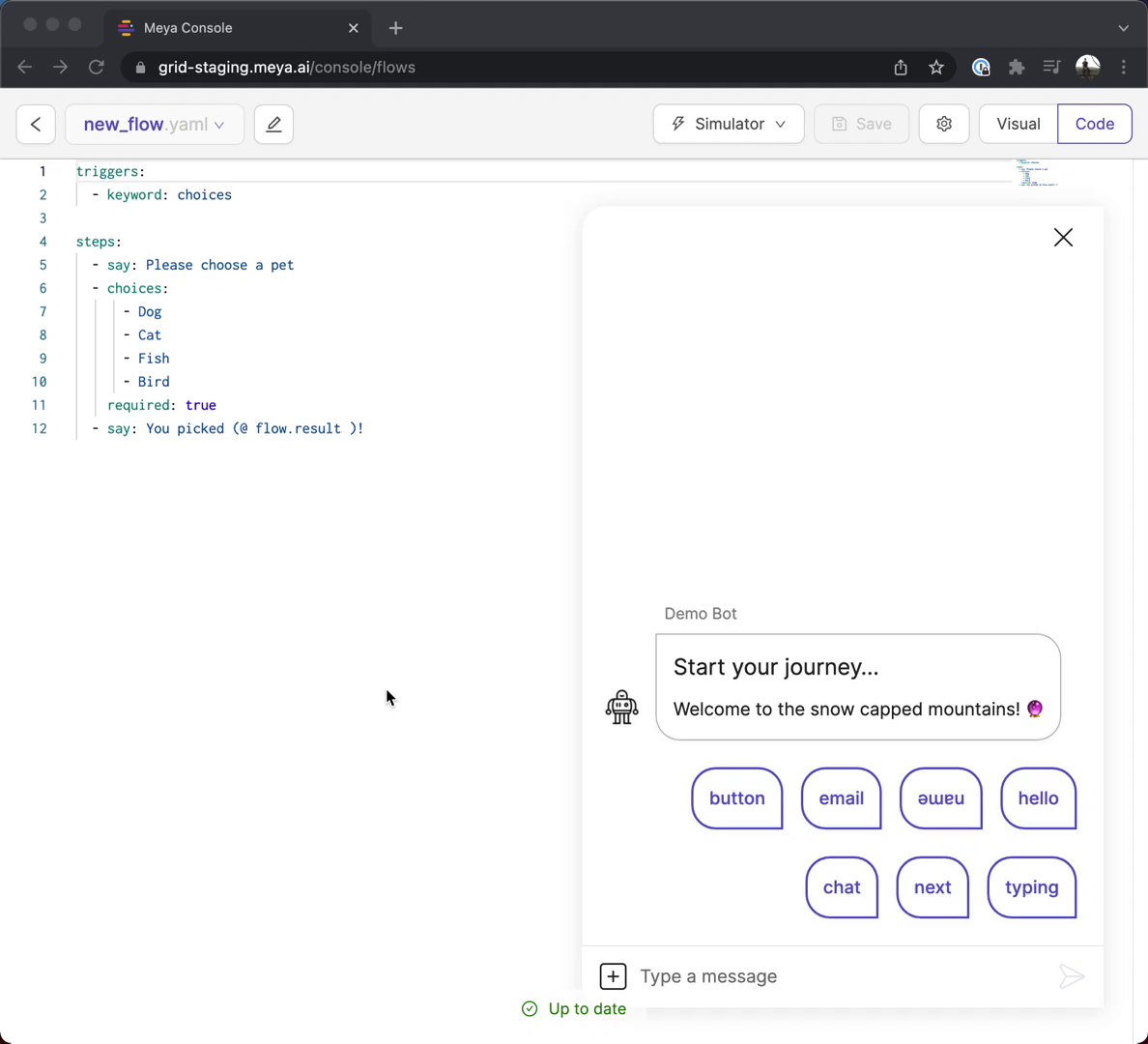Viewport: 1148px width, 1044px height.
Task: Open the browser extensions puzzle icon
Action: point(1016,67)
